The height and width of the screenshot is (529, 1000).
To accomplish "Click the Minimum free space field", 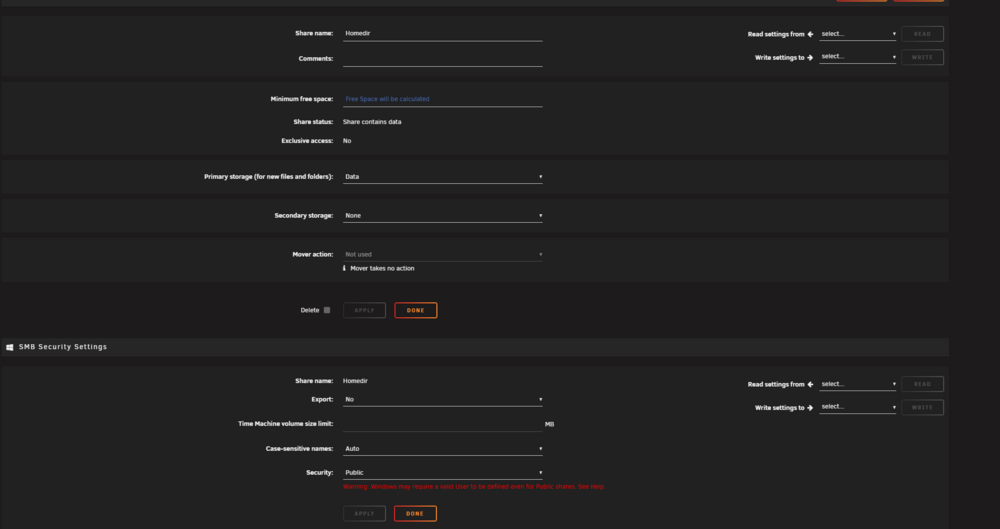I will (x=443, y=100).
